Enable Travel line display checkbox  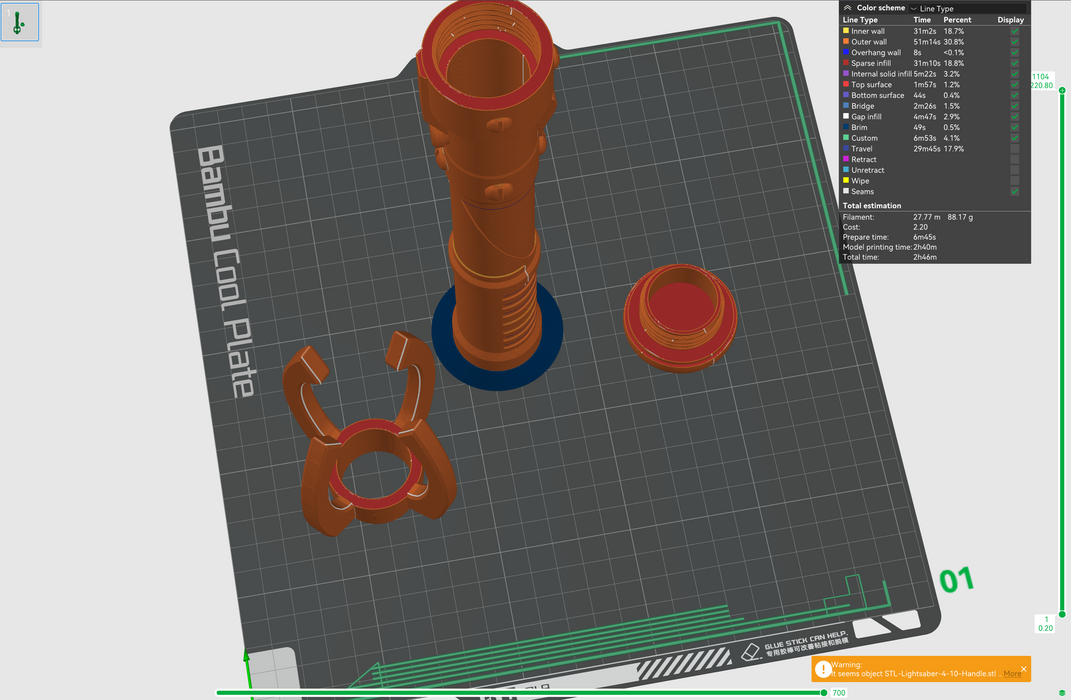1015,149
